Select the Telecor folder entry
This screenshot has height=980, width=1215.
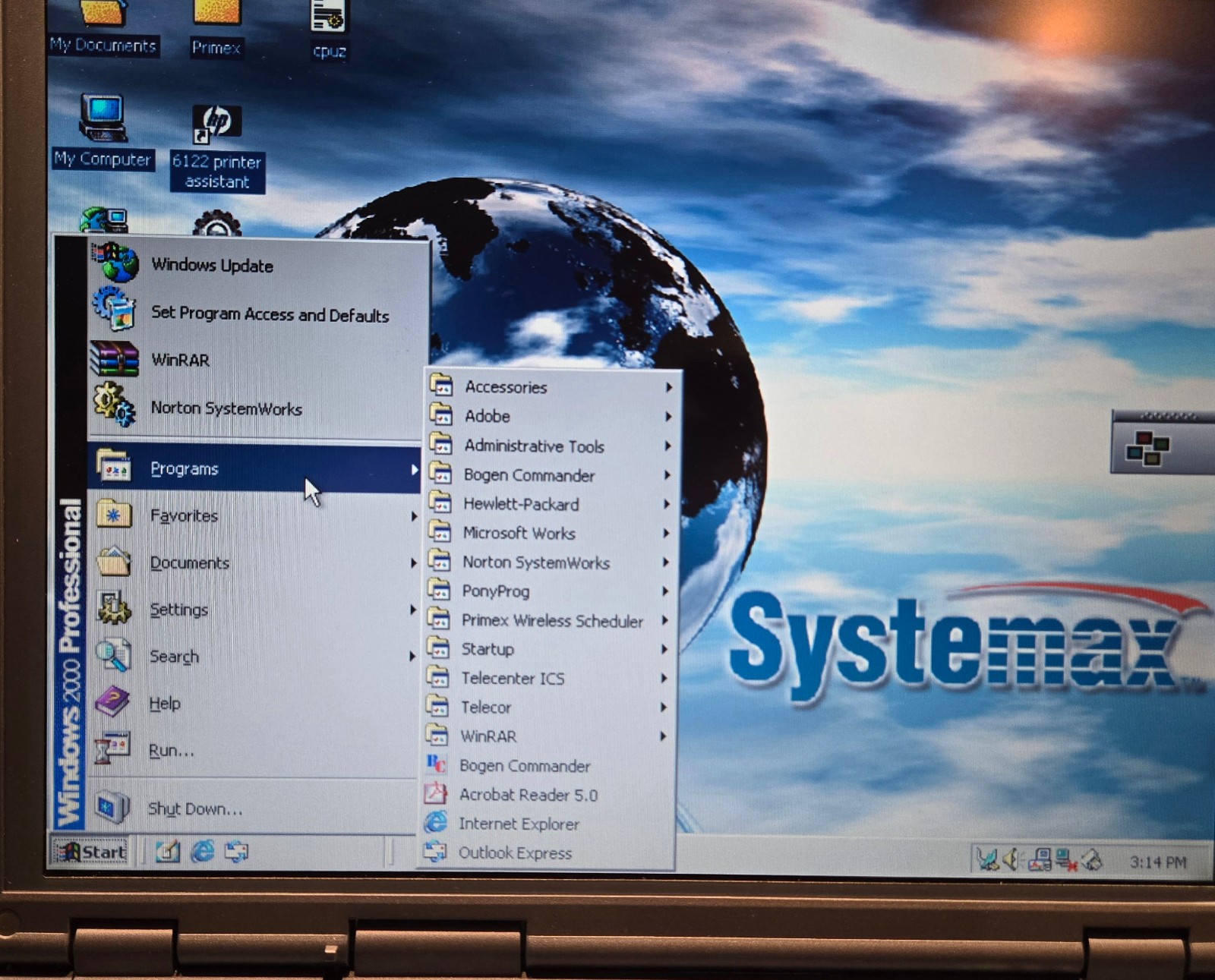click(x=550, y=707)
